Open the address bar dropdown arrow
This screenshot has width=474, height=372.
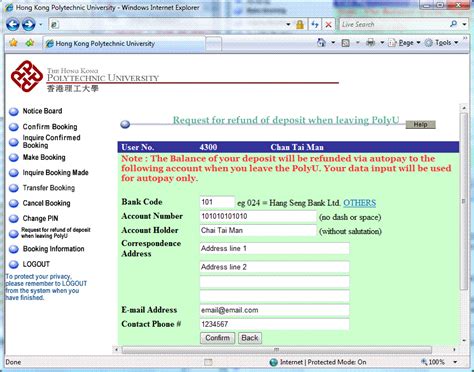click(x=288, y=24)
